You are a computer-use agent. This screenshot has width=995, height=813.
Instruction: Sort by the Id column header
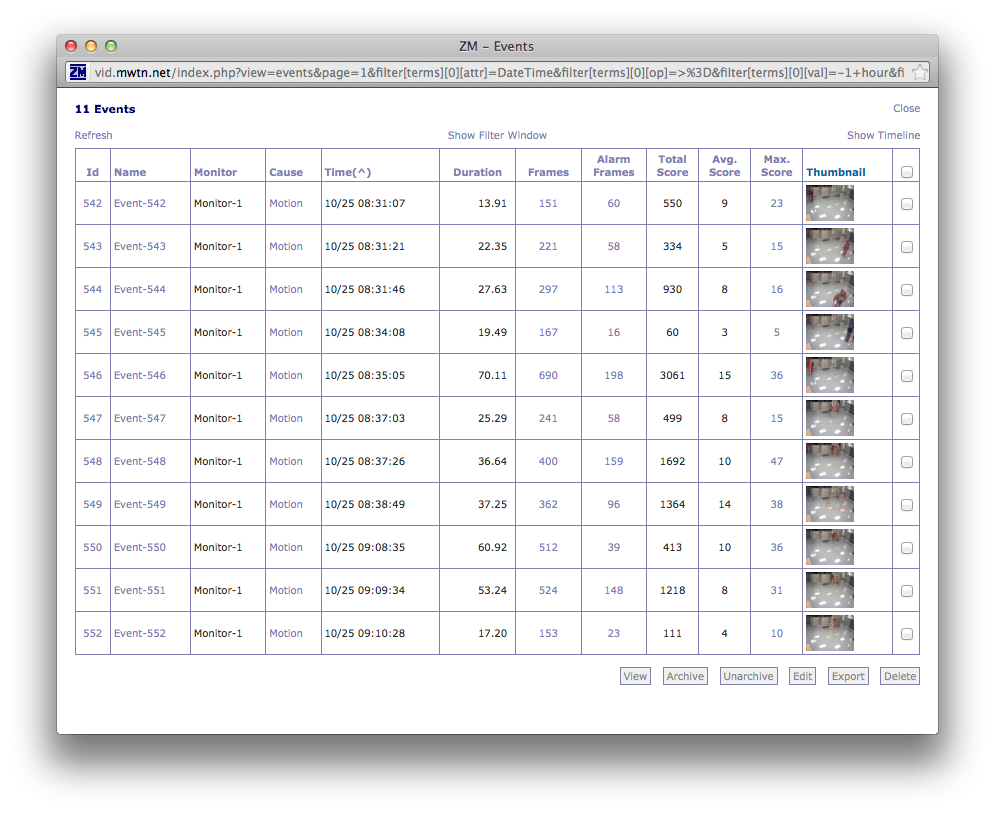click(93, 172)
